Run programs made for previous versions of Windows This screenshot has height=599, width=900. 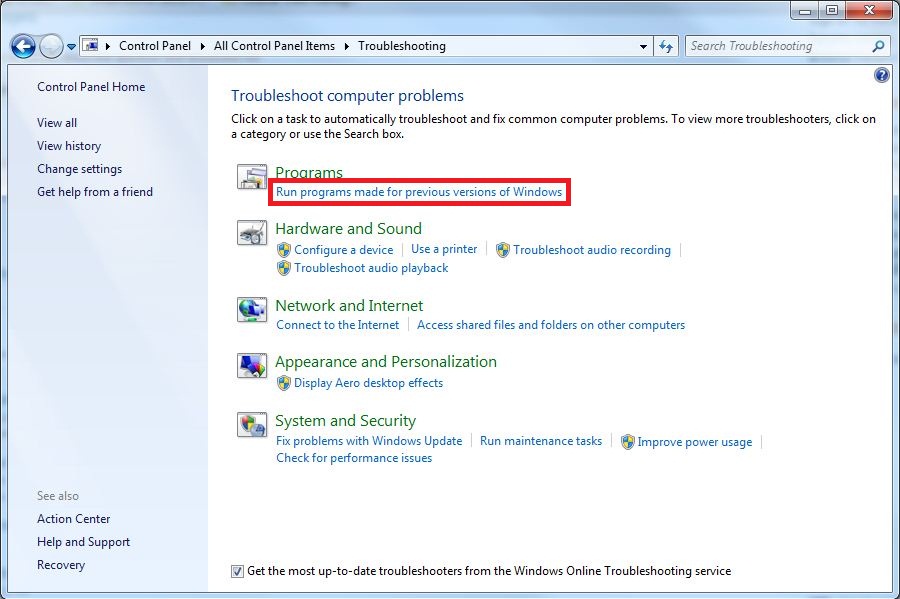[x=419, y=192]
